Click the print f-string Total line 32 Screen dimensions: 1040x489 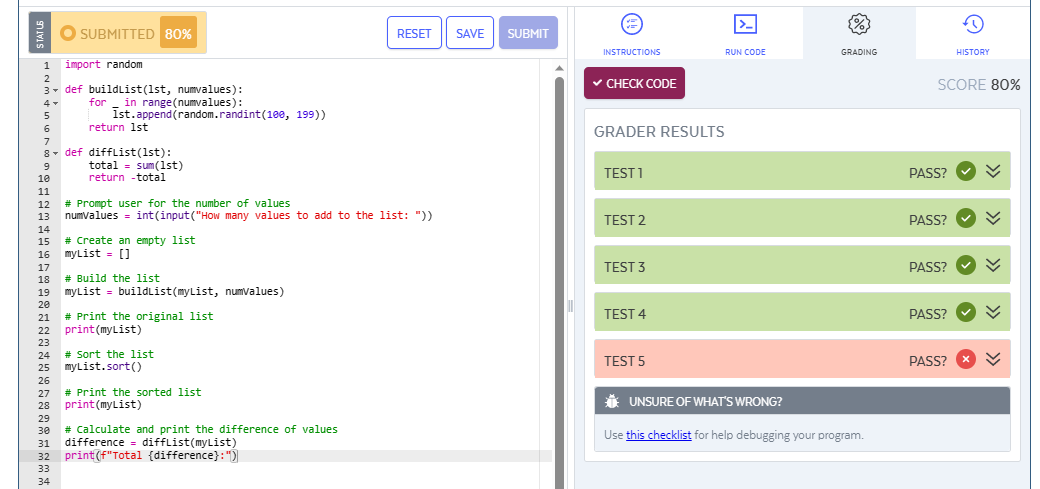pyautogui.click(x=151, y=456)
